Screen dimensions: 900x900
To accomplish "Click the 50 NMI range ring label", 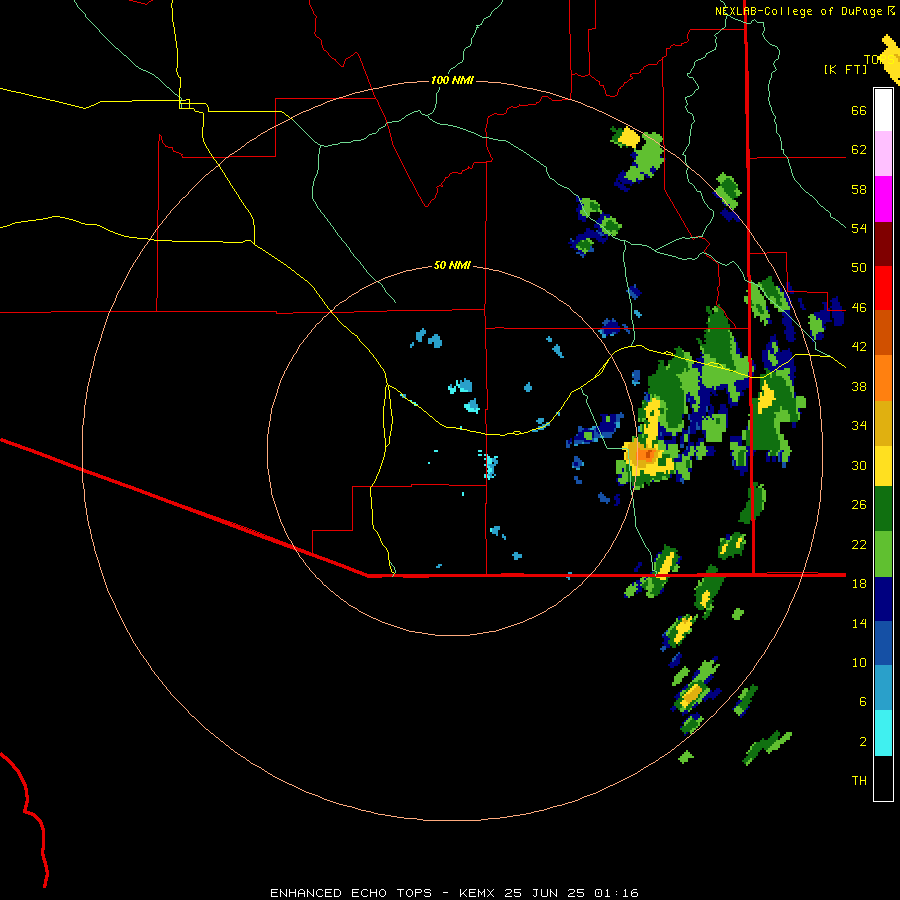I will click(452, 265).
